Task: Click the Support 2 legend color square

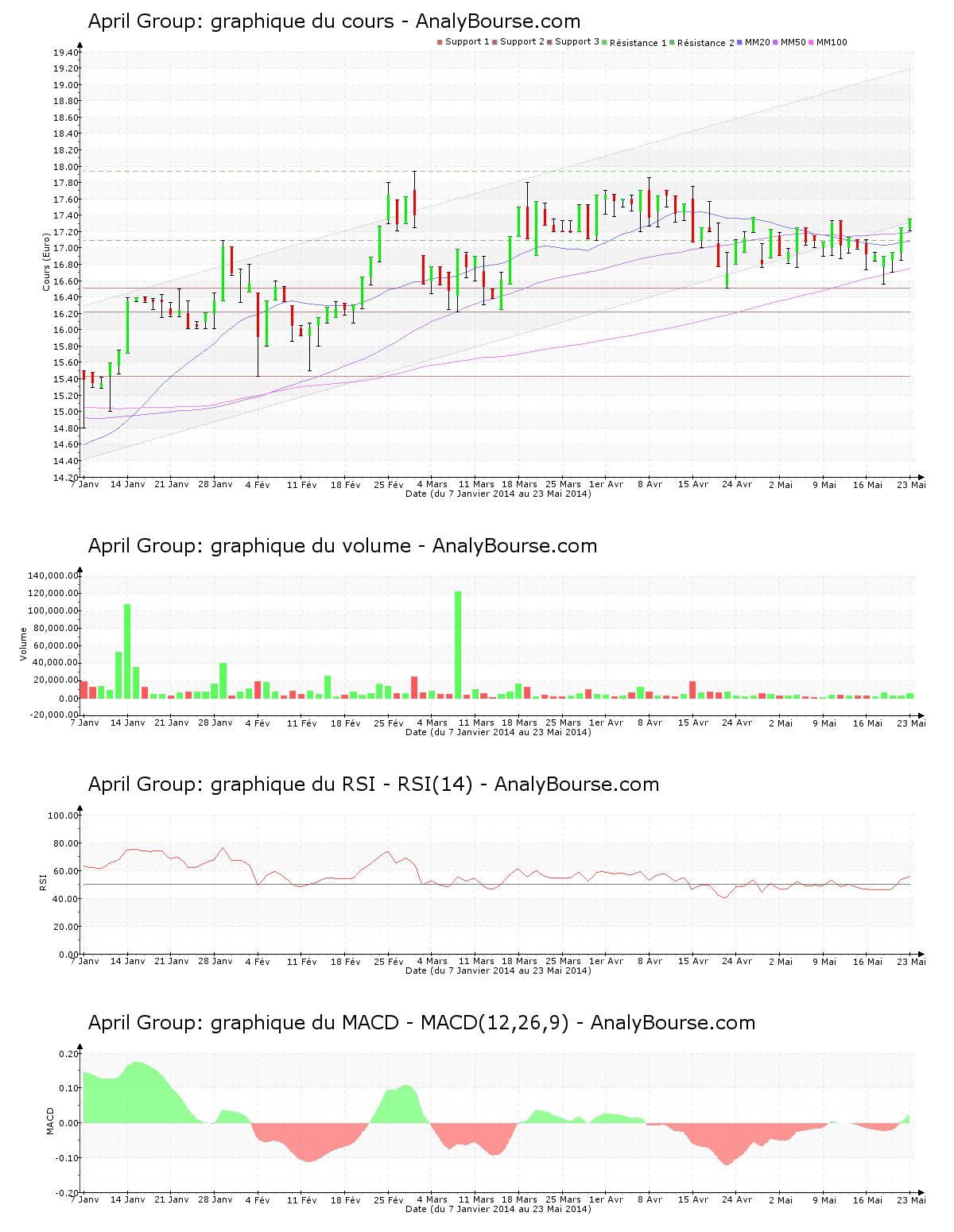Action: coord(494,42)
